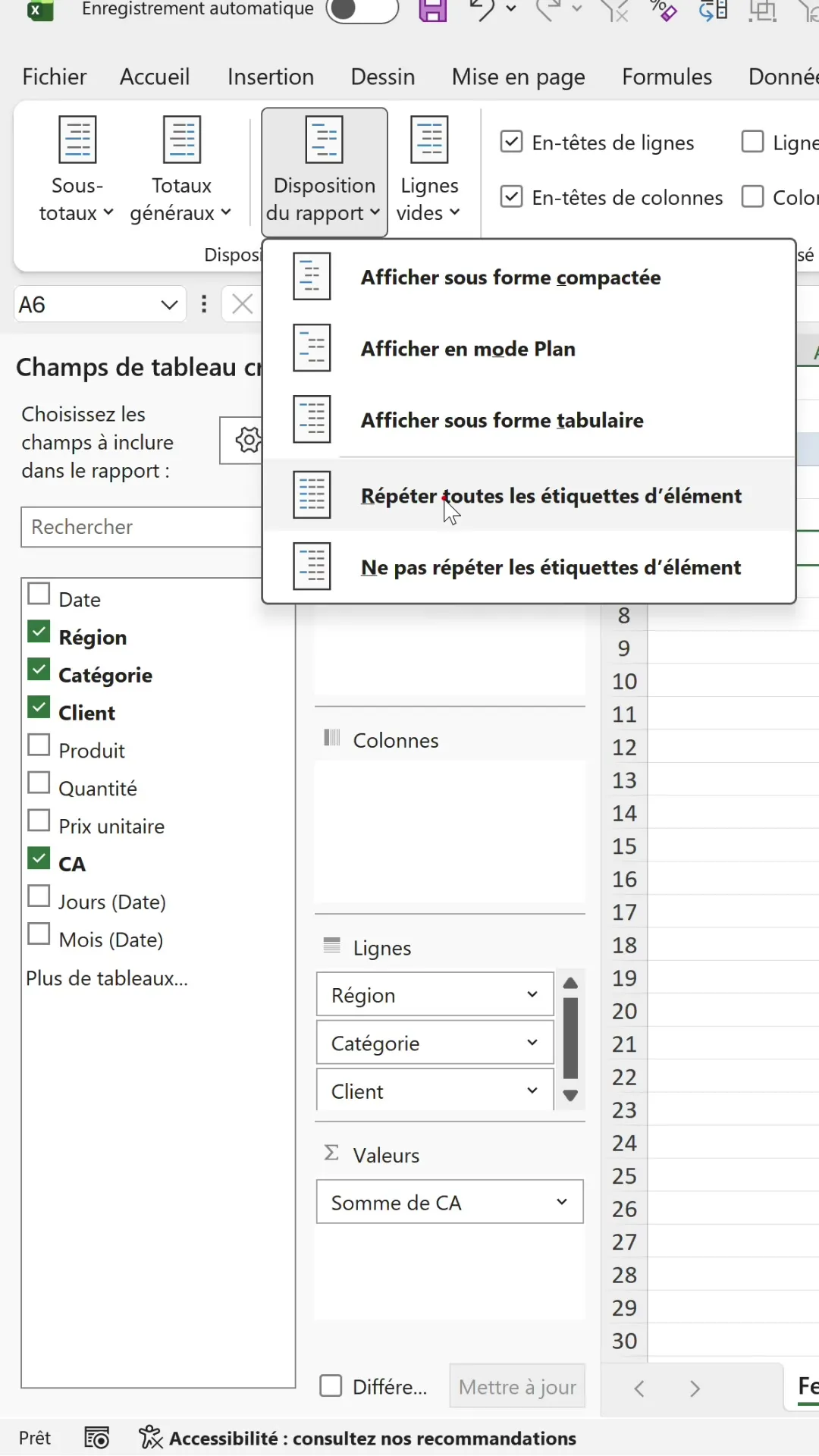
Task: Click the tabular form layout icon
Action: coord(312,419)
